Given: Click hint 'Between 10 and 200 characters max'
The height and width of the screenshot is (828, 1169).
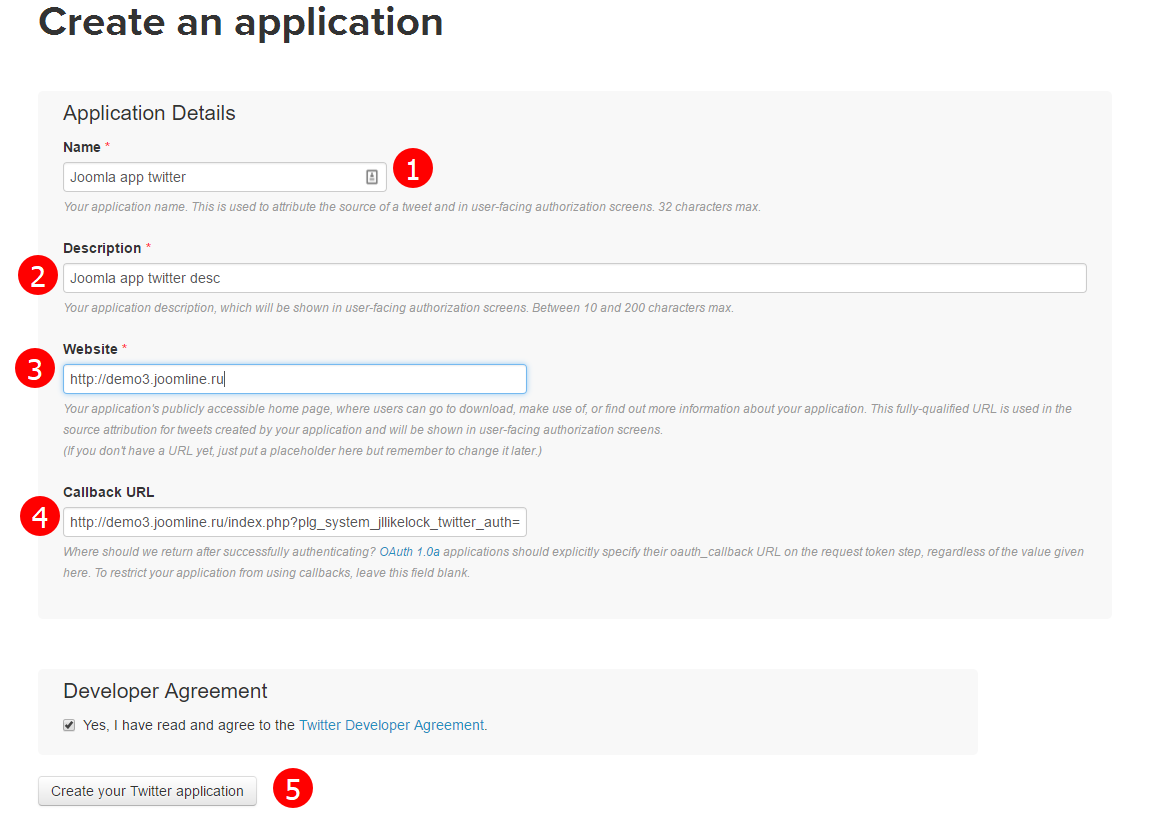Looking at the screenshot, I should [x=633, y=308].
